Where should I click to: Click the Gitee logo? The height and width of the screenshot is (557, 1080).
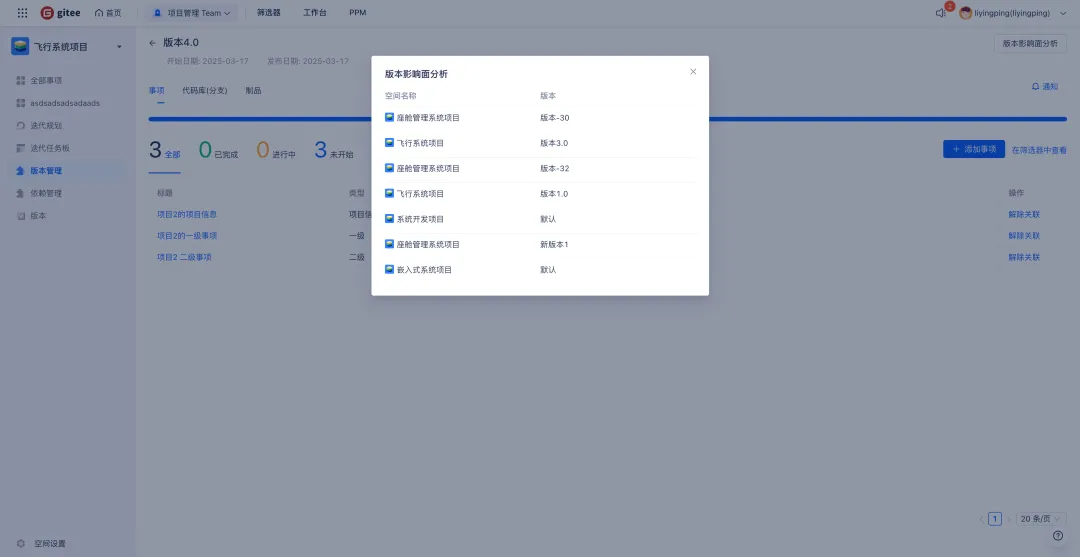[x=61, y=13]
